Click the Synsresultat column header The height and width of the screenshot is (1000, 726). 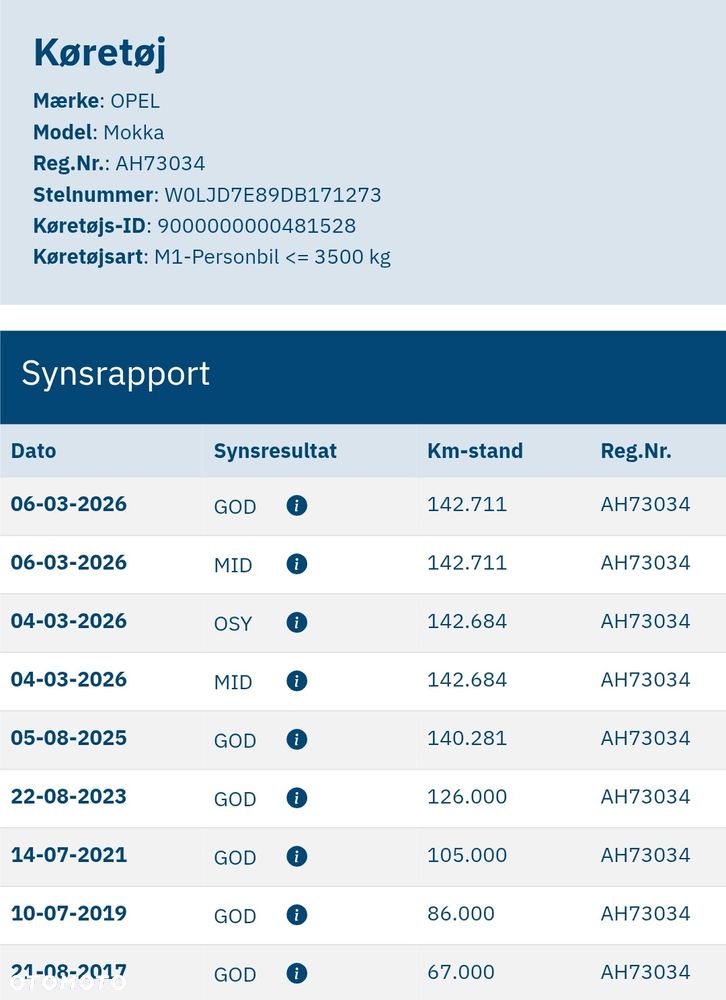(x=275, y=451)
